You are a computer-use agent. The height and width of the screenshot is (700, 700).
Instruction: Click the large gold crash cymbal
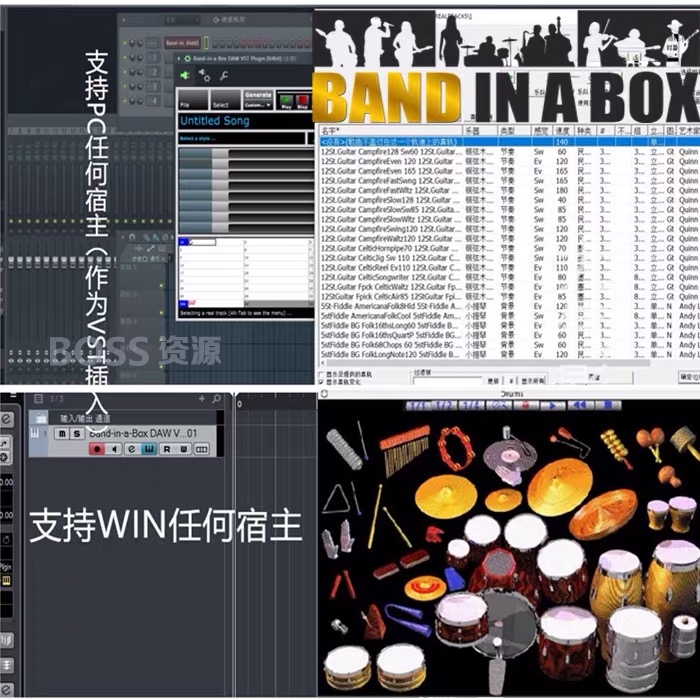click(x=559, y=487)
